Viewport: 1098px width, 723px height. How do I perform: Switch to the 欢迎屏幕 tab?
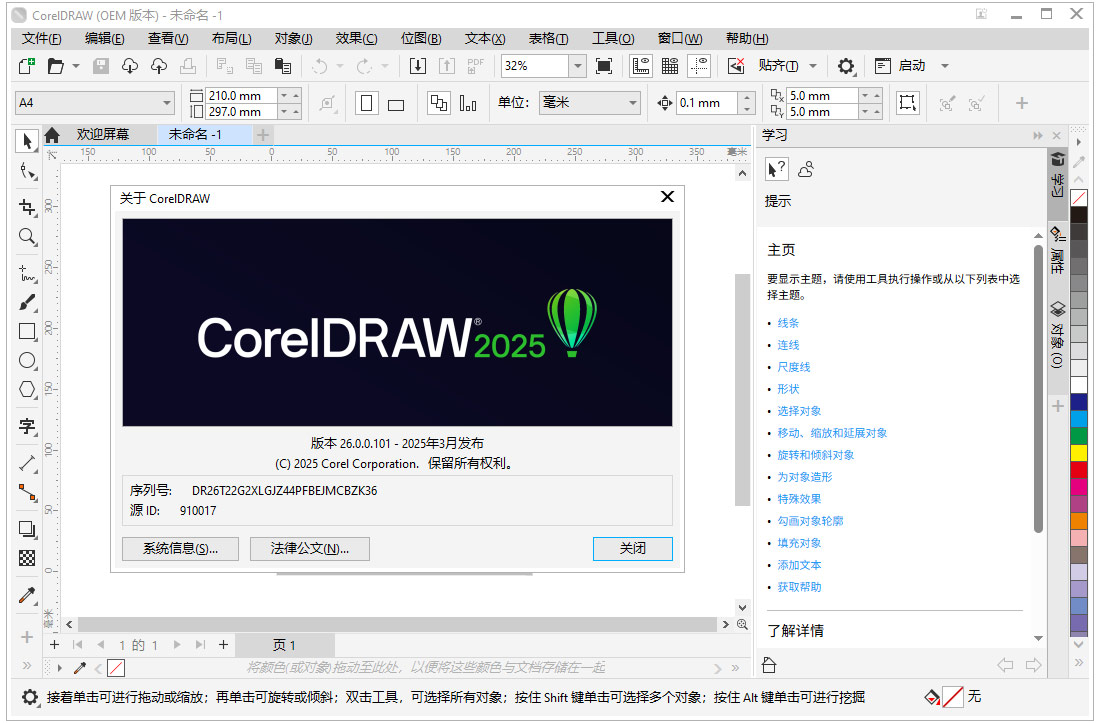[103, 134]
